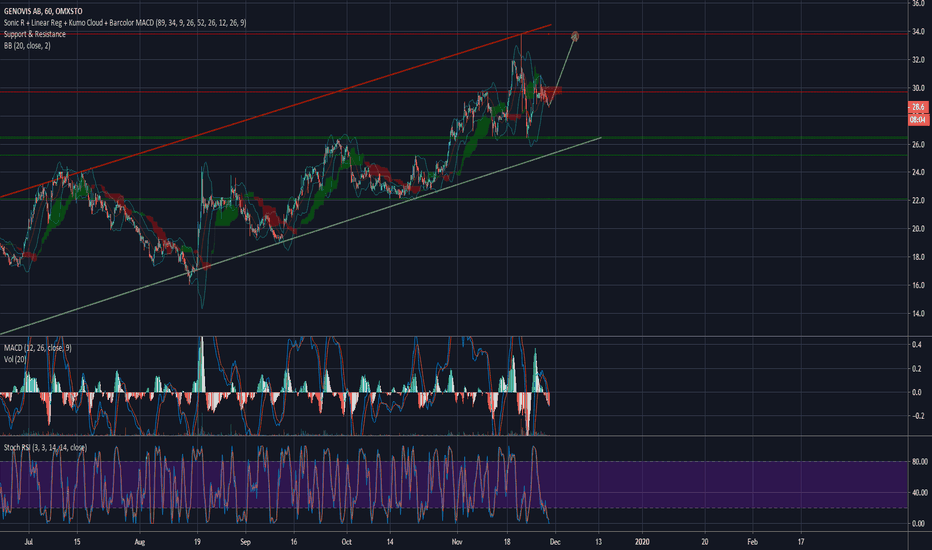Click the 22.0 price axis label
The height and width of the screenshot is (550, 932).
918,200
